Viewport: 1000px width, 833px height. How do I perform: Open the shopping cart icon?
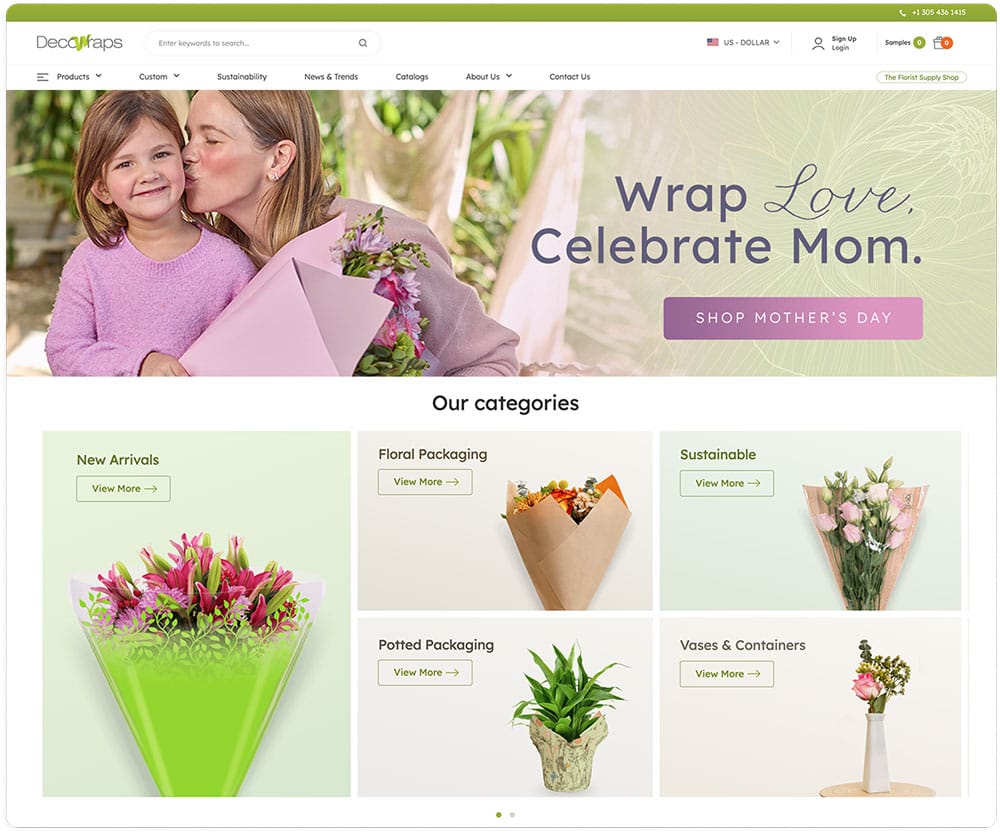(x=941, y=43)
